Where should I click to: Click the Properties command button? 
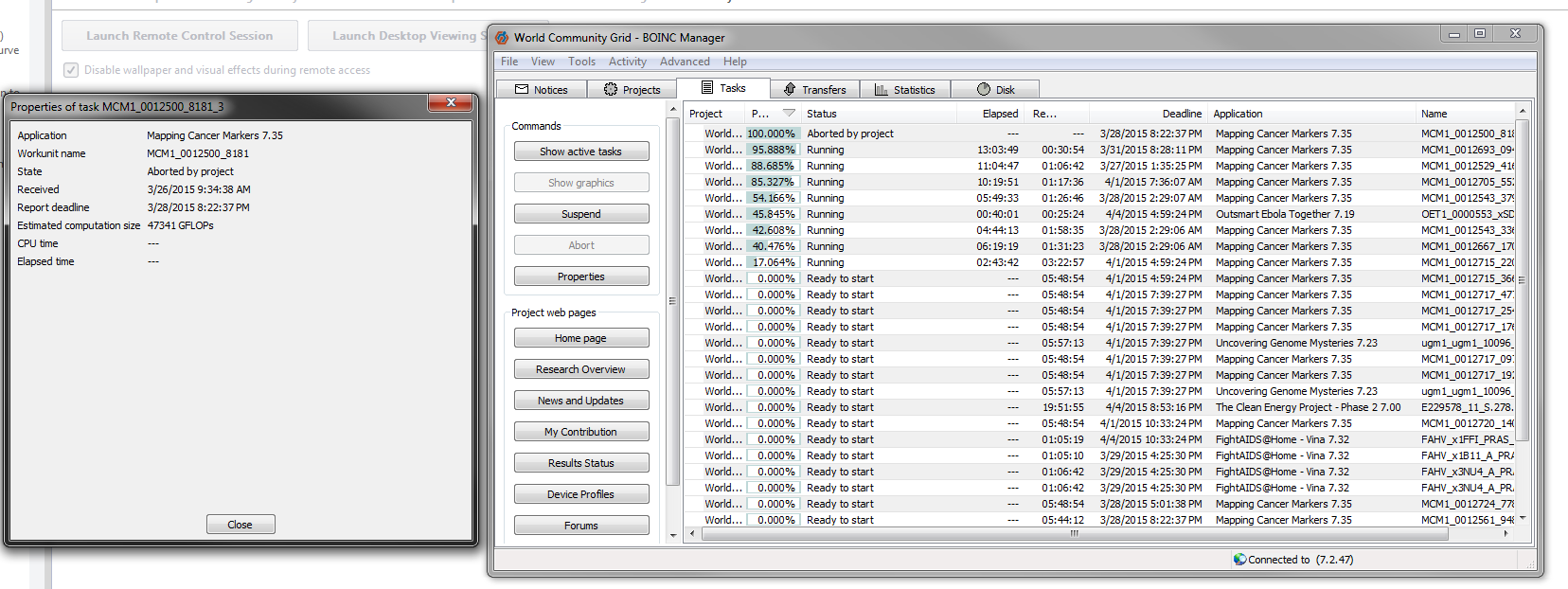coord(581,277)
